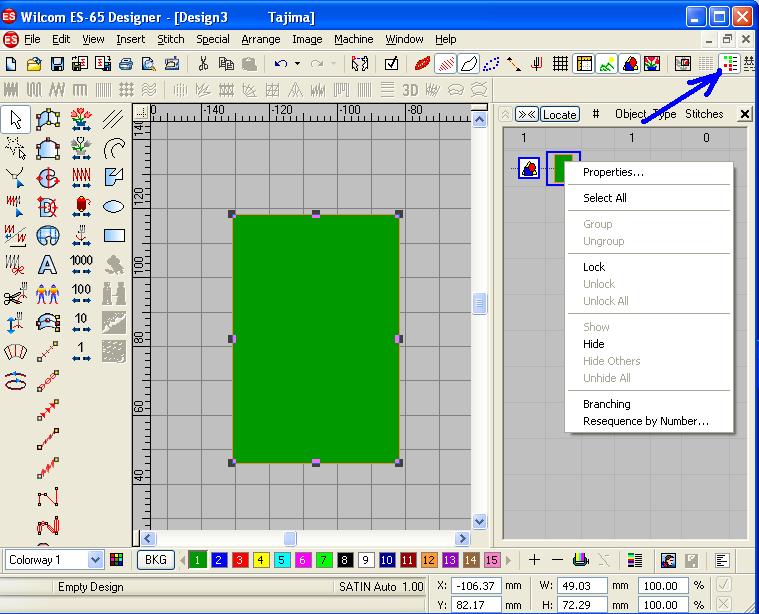
Task: Open Color-Object List icon at toolbar right
Action: 730,64
